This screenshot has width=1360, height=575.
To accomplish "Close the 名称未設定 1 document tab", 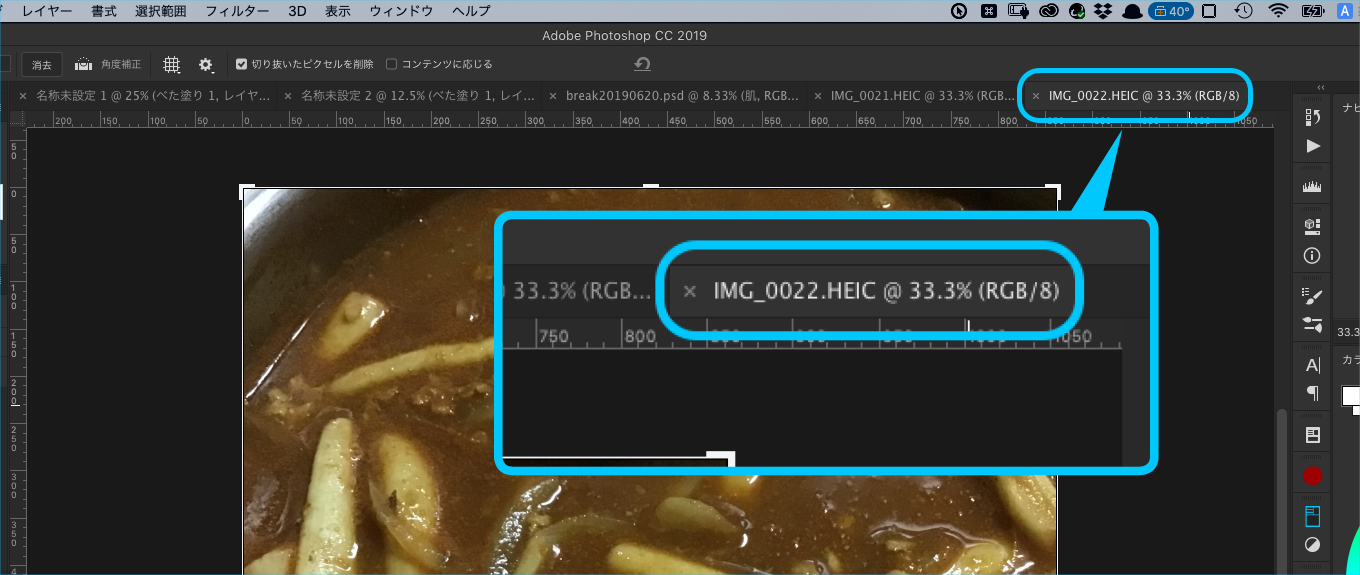I will (x=22, y=96).
